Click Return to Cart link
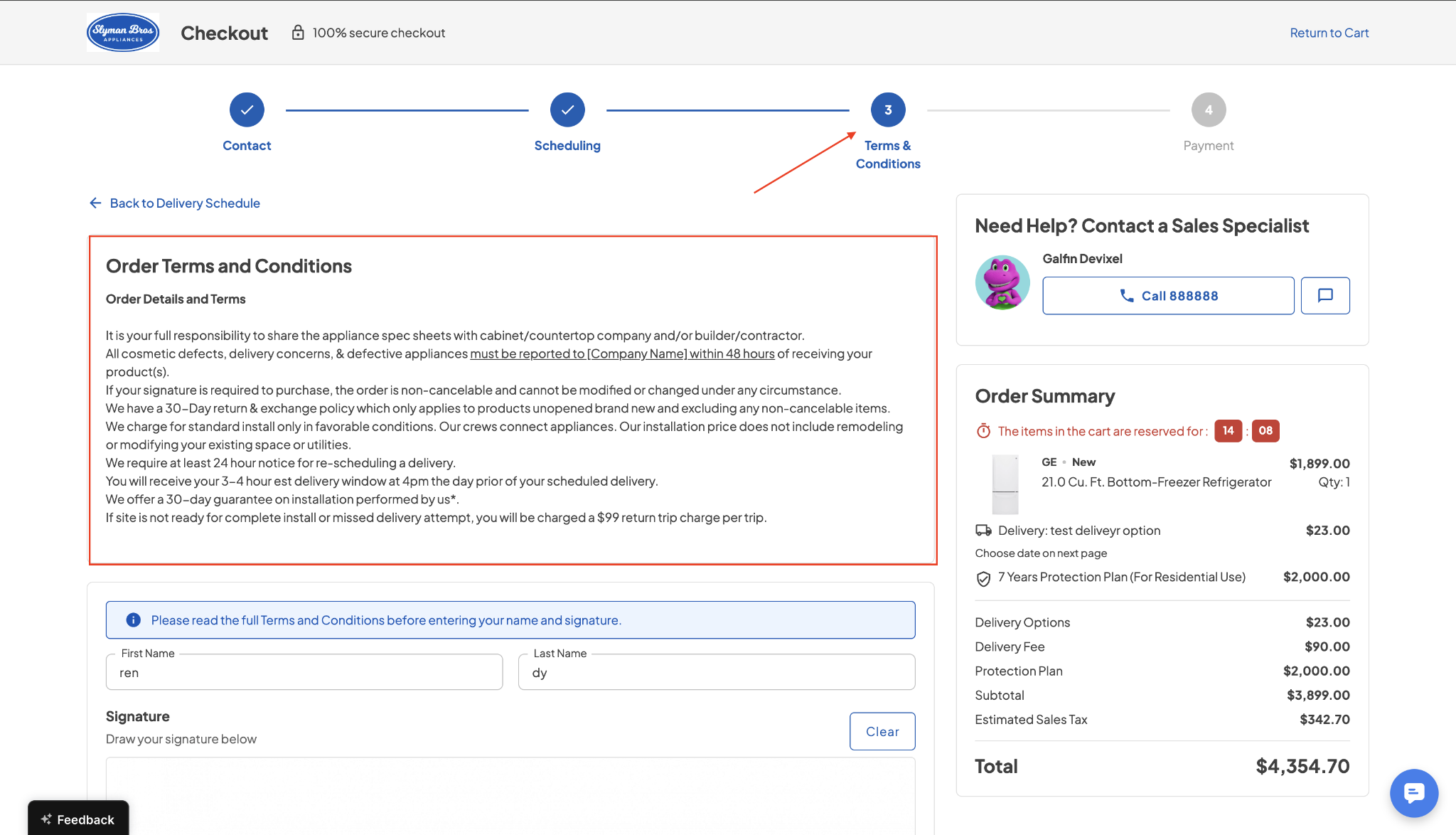This screenshot has width=1456, height=835. 1329,33
